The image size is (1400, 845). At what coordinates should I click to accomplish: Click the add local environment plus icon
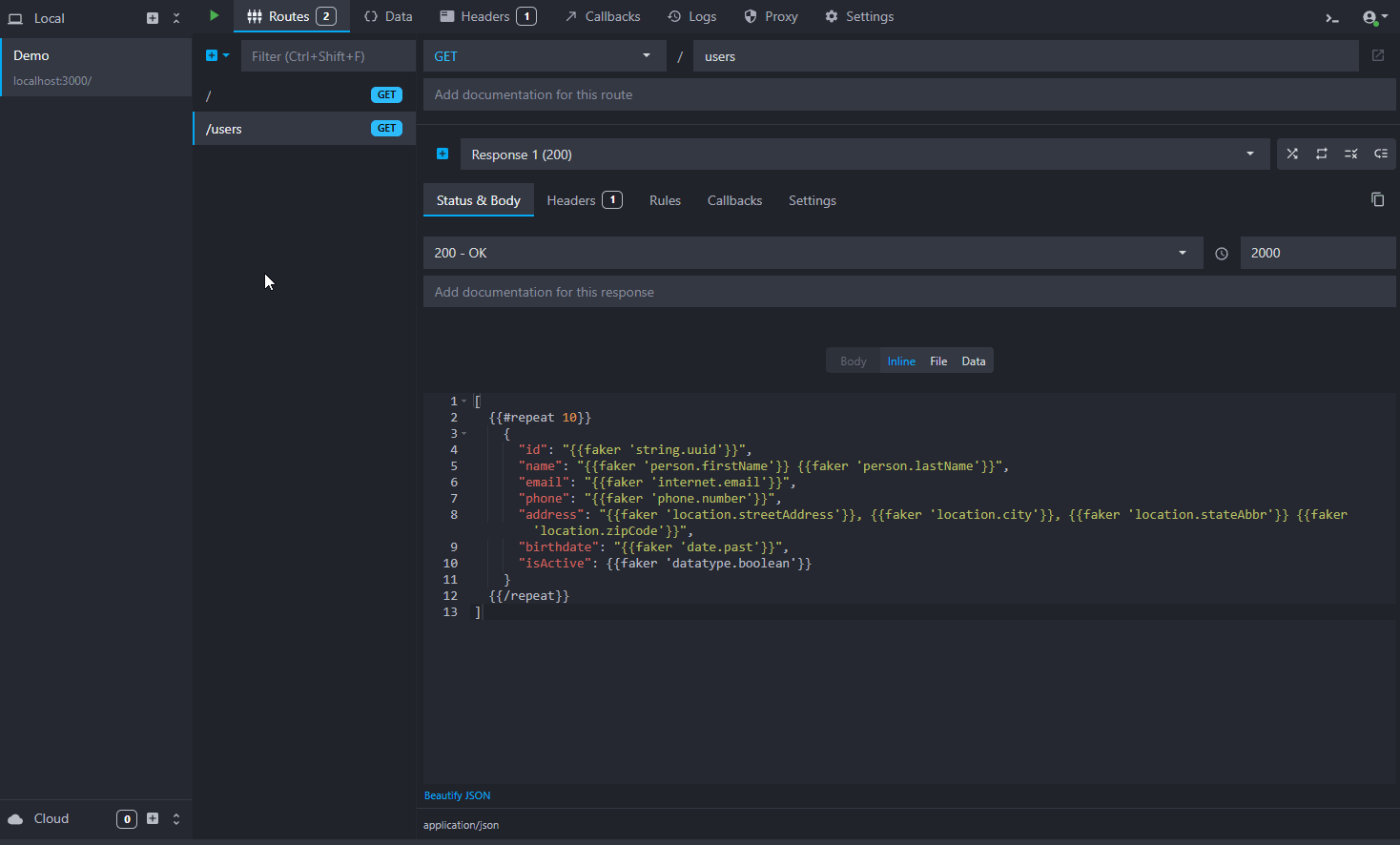point(153,18)
